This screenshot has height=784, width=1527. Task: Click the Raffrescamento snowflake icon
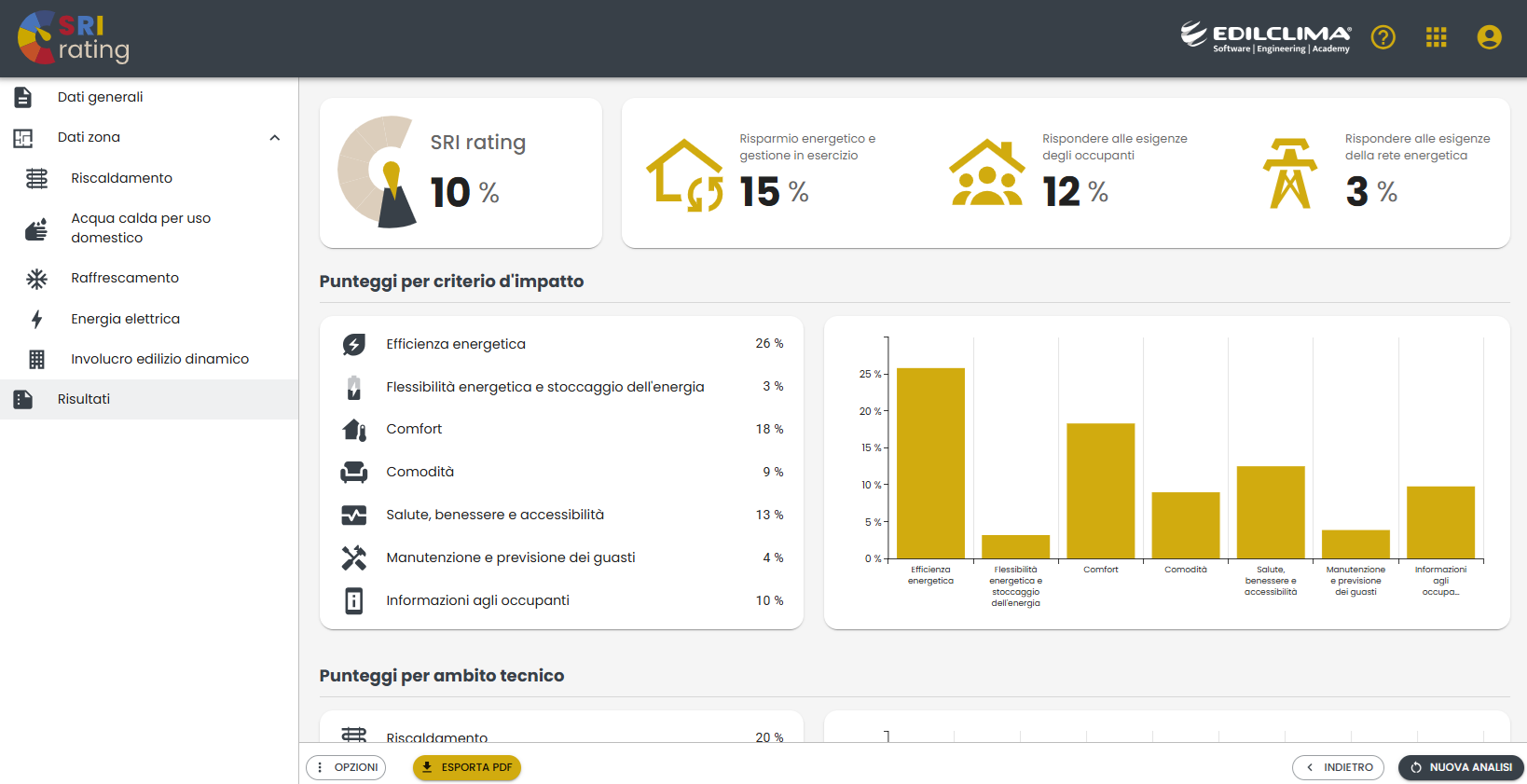(x=36, y=278)
